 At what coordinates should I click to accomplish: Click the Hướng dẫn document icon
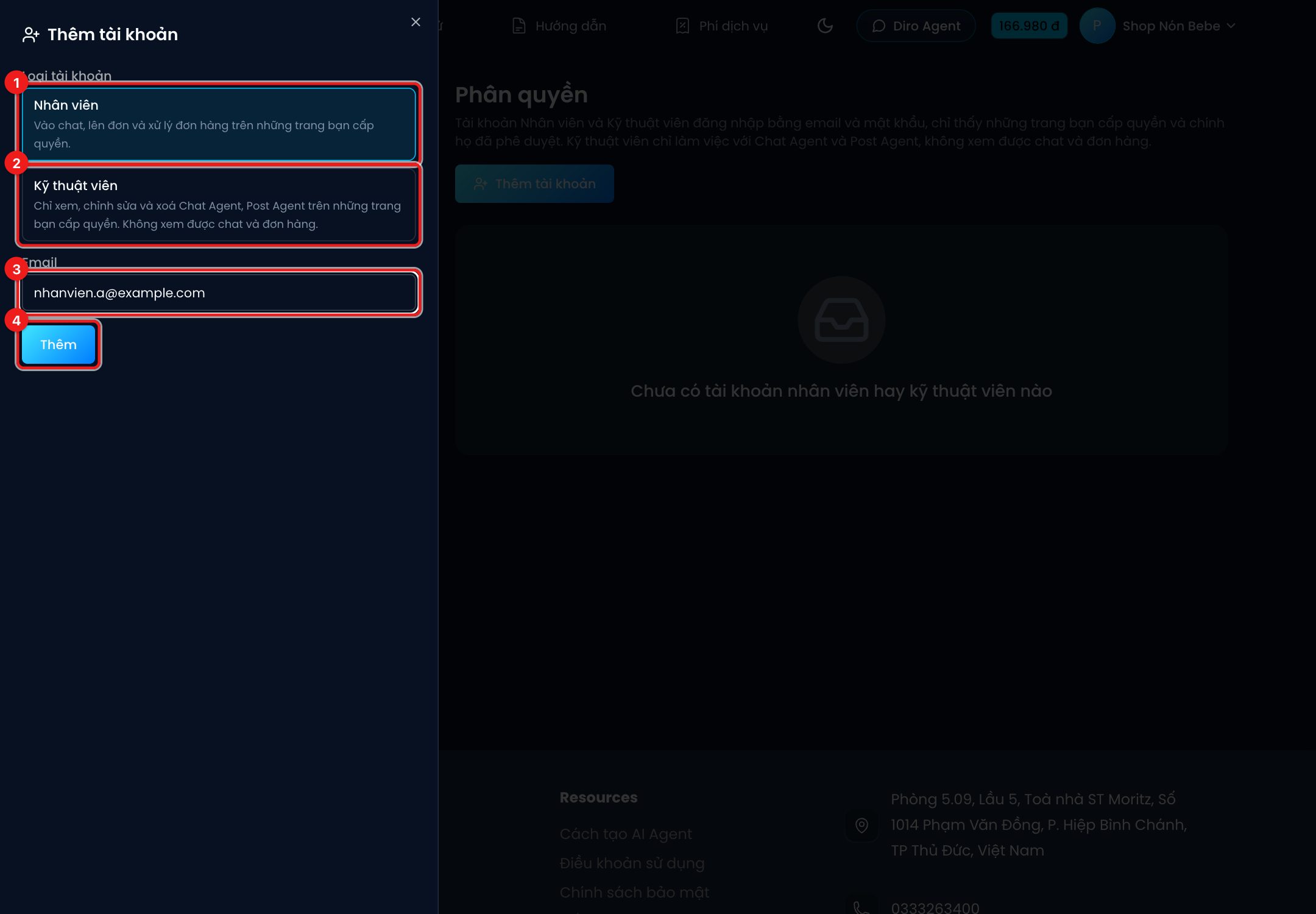point(518,26)
